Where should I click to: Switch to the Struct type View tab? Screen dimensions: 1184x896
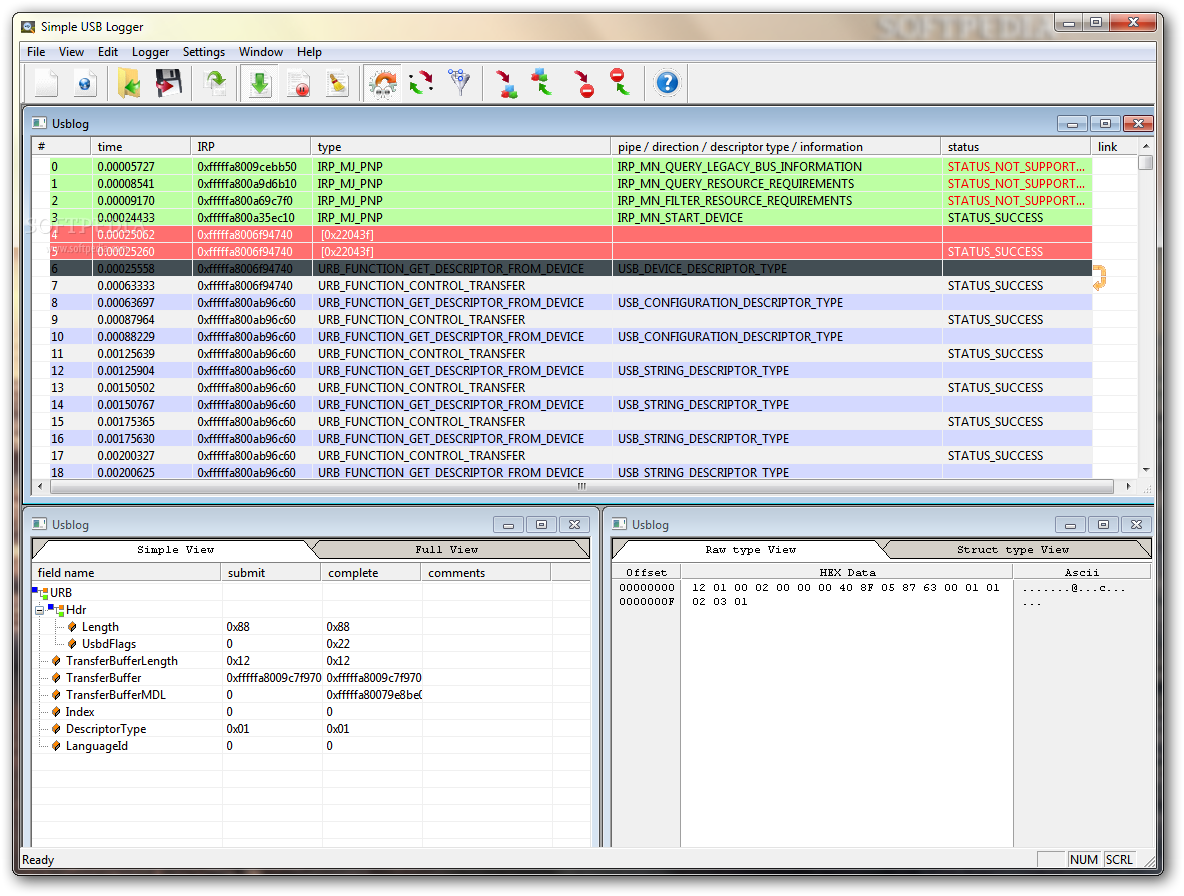(x=1013, y=550)
